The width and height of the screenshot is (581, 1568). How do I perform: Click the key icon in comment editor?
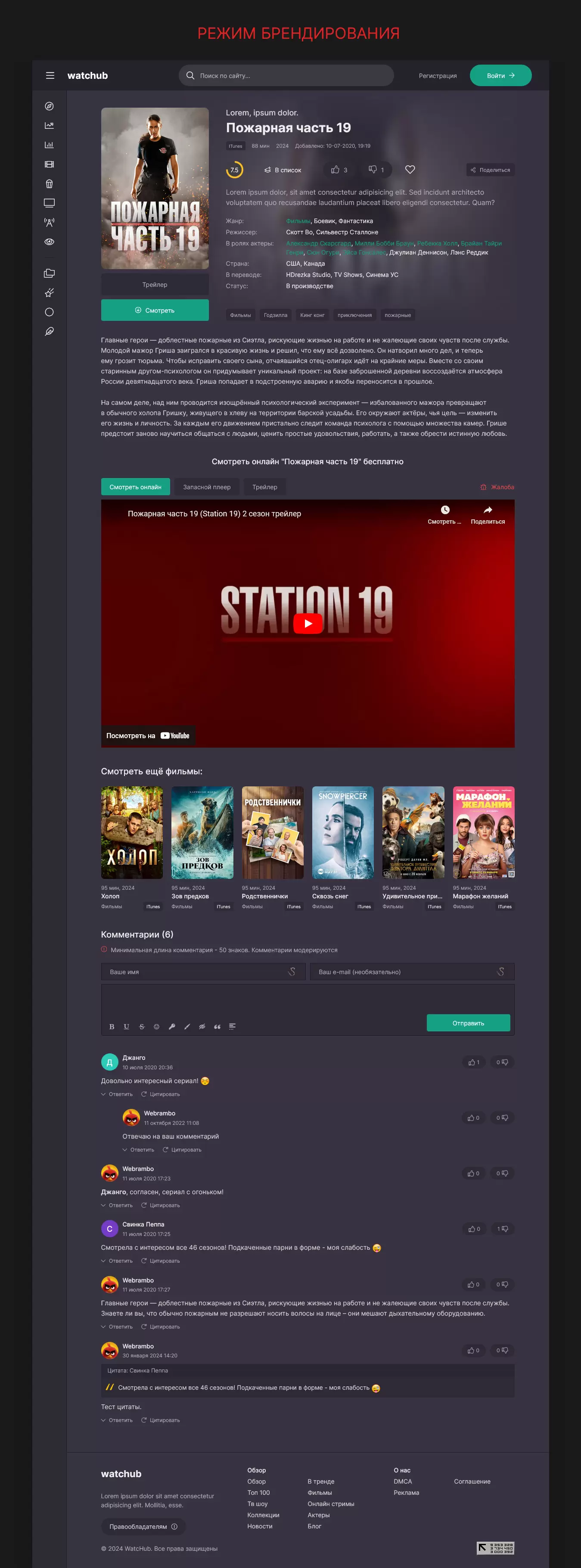[x=172, y=1026]
